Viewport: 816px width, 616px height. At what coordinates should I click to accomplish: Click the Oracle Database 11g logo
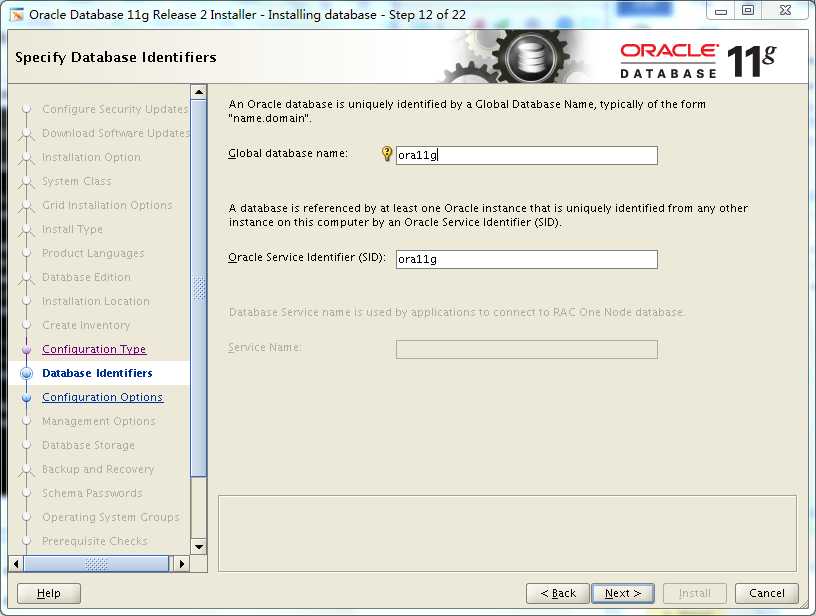(698, 61)
